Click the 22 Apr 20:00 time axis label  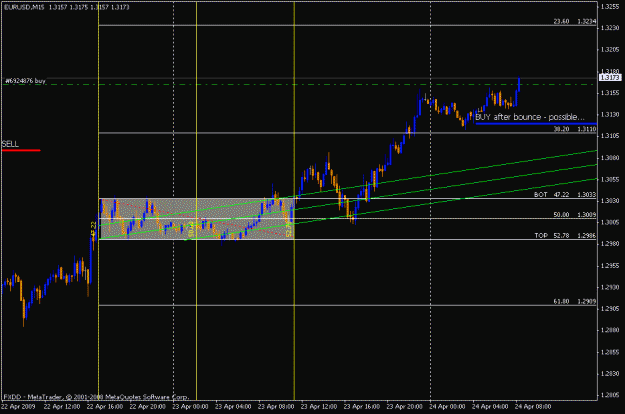pos(147,407)
